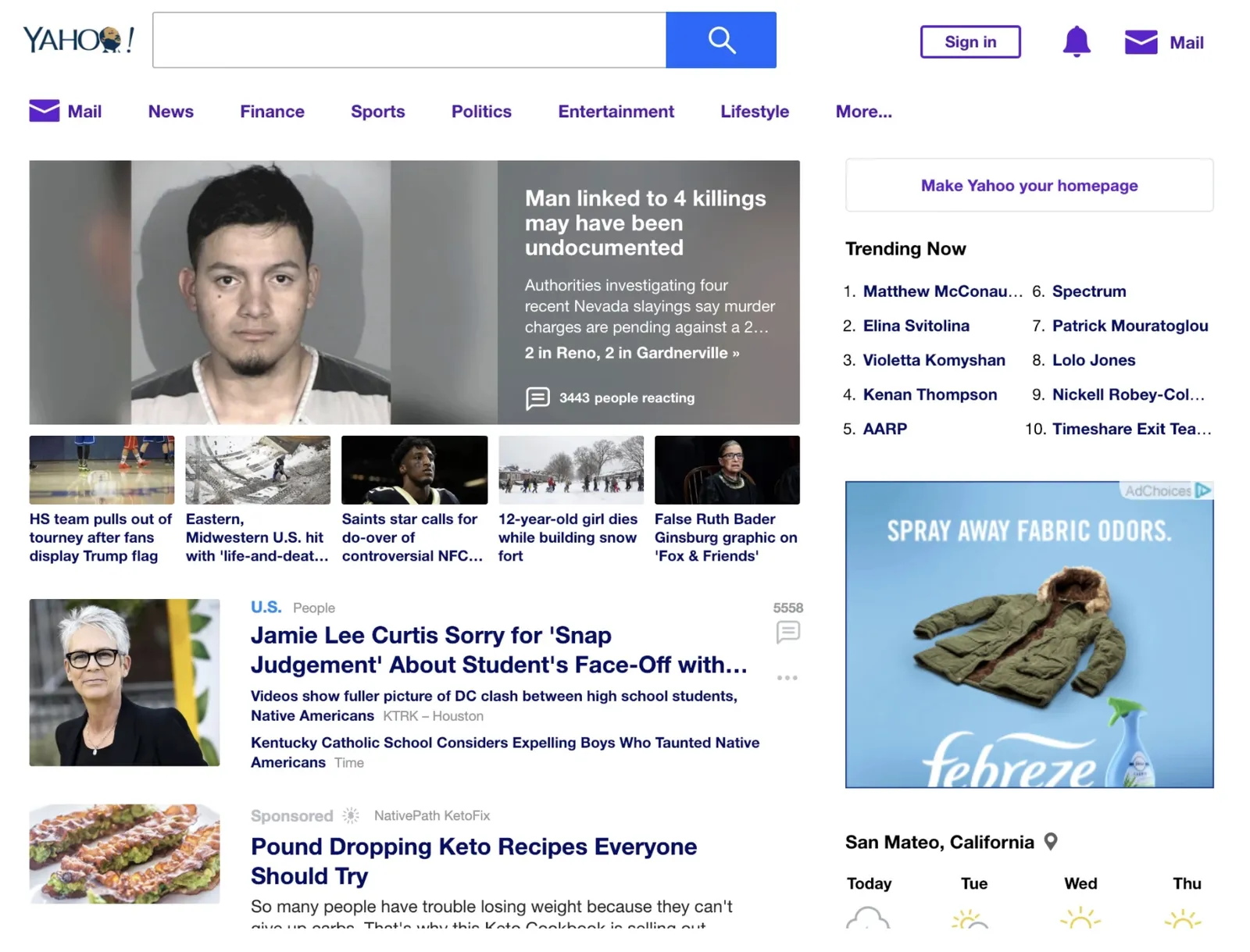Open comments icon for Jamie Lee Curtis story
The image size is (1250, 952).
coord(787,631)
